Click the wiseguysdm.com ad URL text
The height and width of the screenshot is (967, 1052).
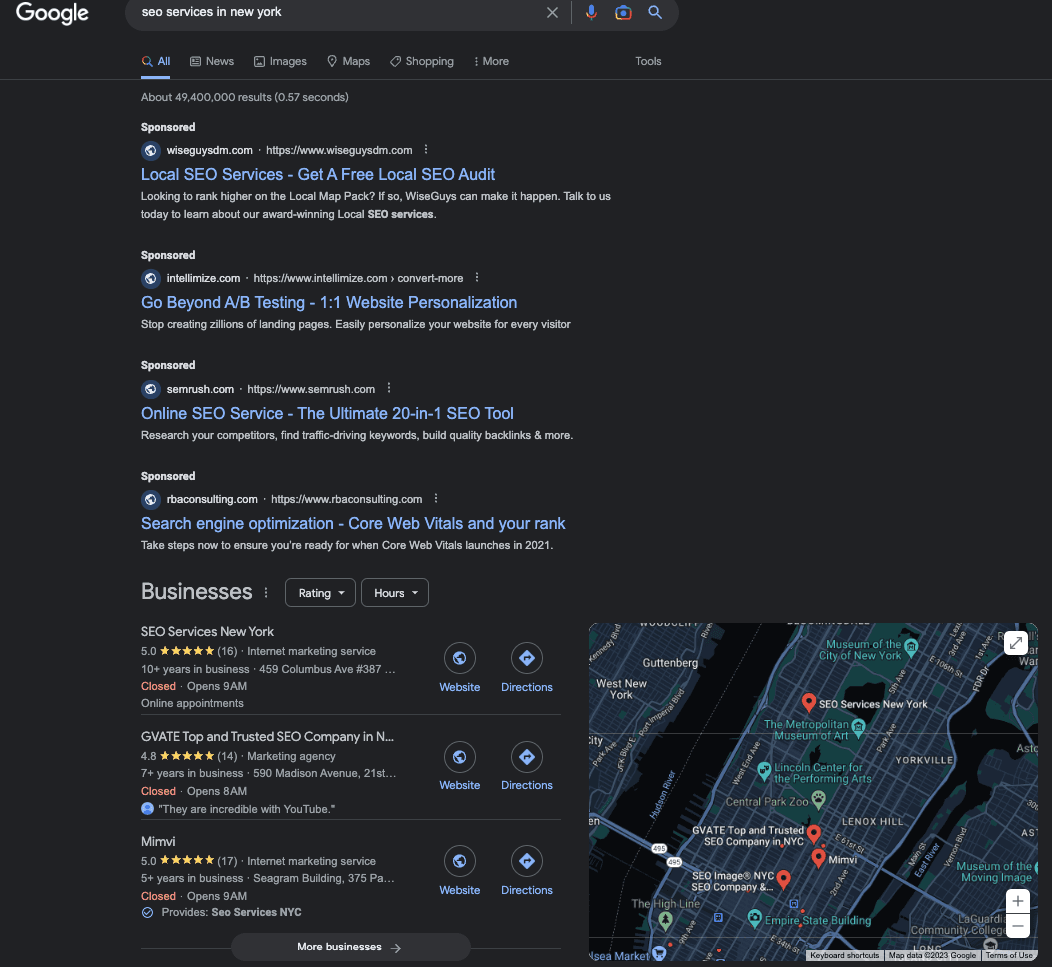[x=339, y=150]
